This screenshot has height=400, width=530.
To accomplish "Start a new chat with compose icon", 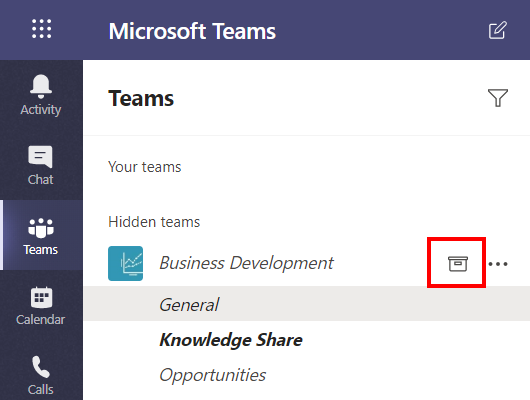I will click(x=498, y=30).
